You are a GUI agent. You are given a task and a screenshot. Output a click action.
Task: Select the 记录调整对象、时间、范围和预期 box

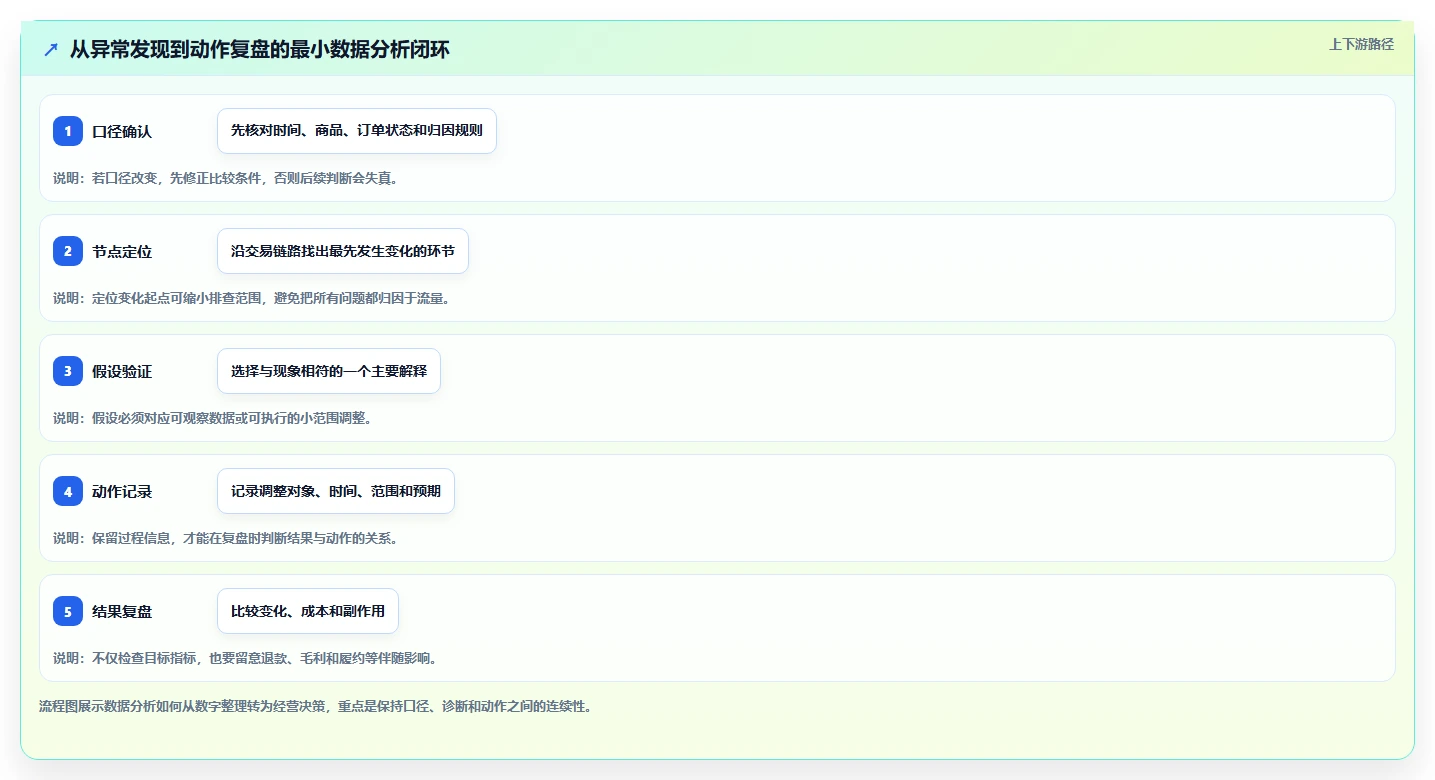point(336,491)
